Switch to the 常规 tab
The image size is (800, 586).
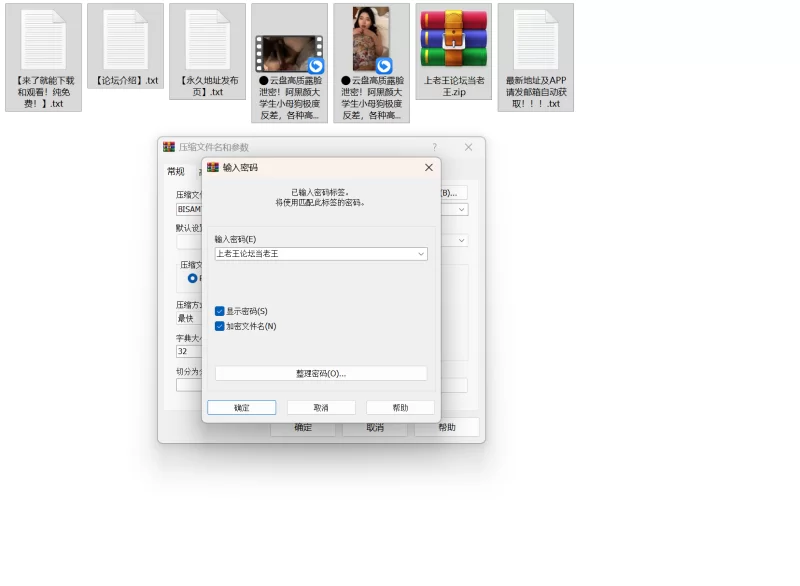[175, 172]
